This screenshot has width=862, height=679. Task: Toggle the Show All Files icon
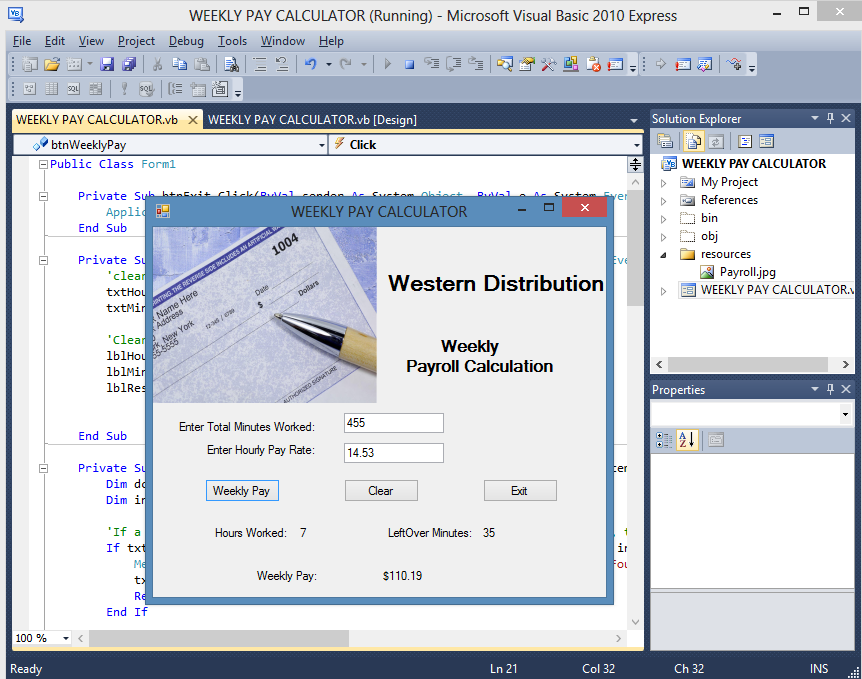pyautogui.click(x=692, y=142)
